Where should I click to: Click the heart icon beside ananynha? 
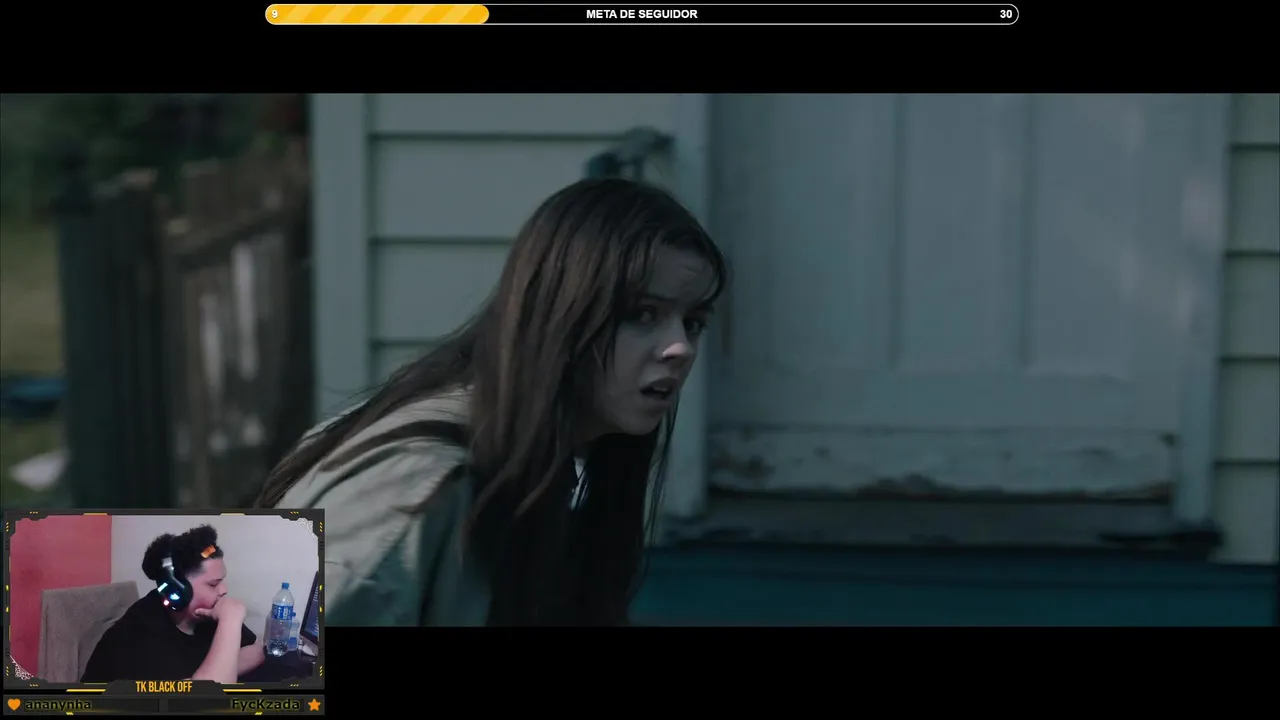(x=14, y=704)
